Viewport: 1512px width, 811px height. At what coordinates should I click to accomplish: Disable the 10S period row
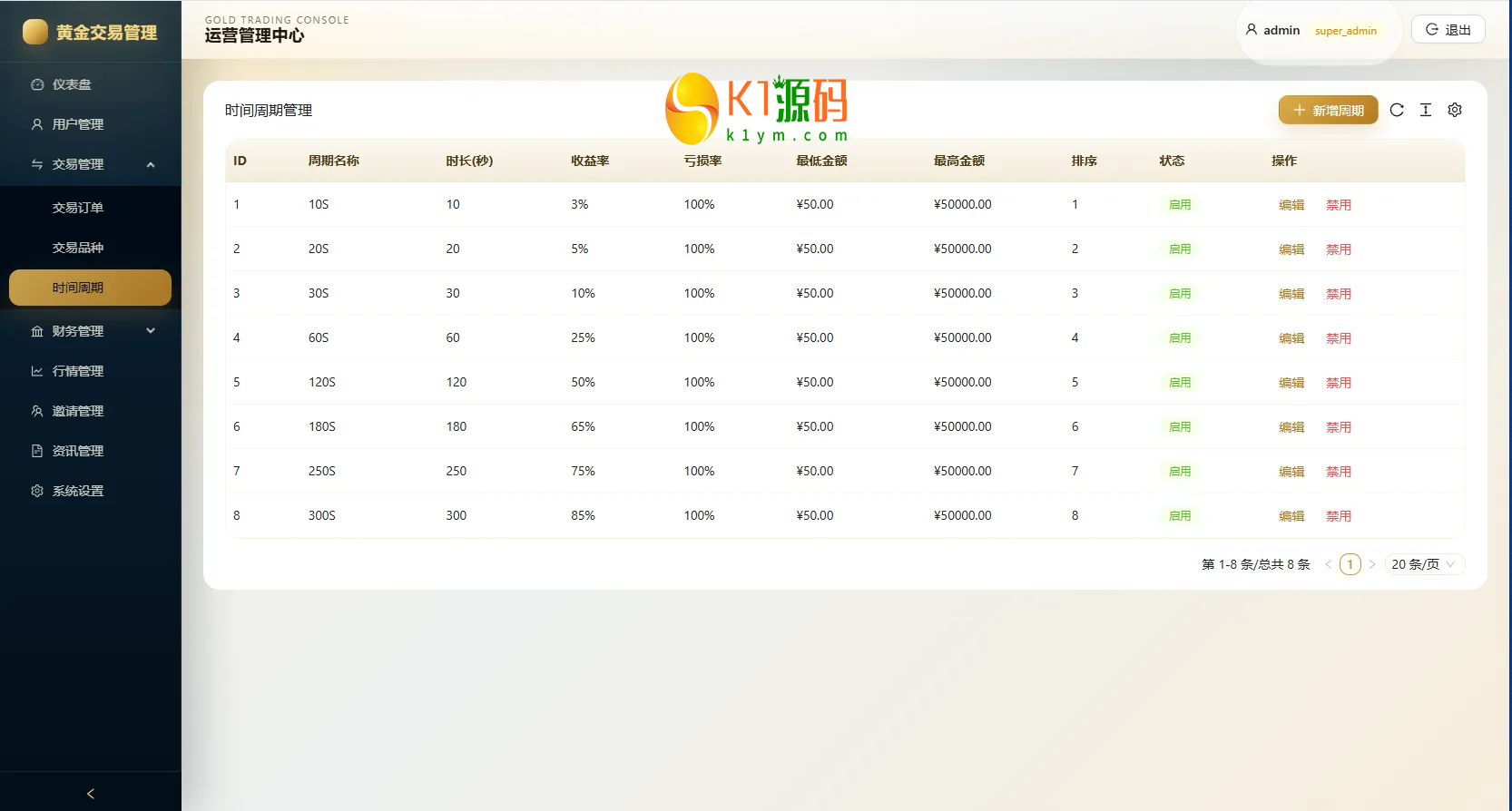[1339, 205]
